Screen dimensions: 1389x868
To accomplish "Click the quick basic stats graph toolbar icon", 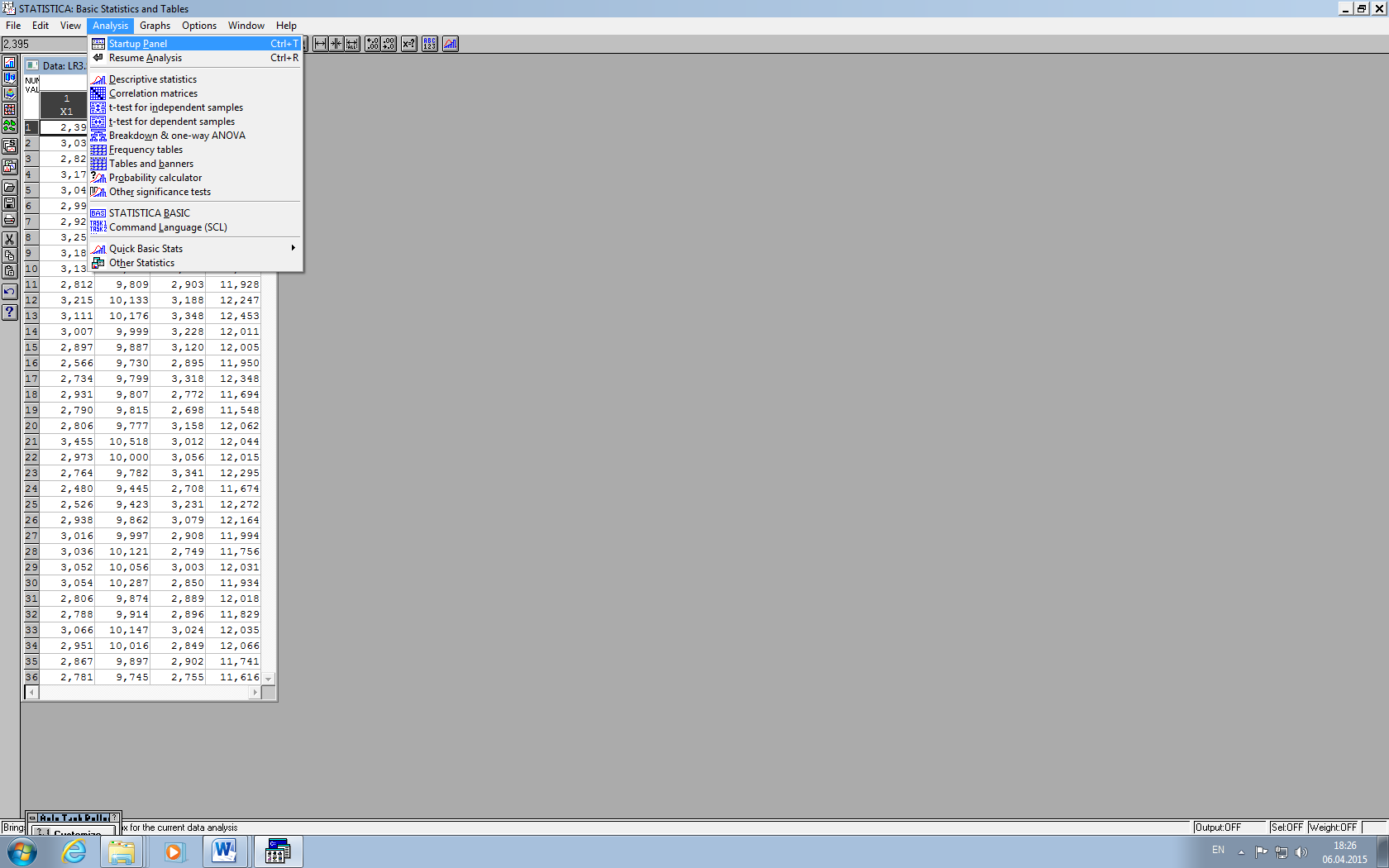I will (x=451, y=44).
